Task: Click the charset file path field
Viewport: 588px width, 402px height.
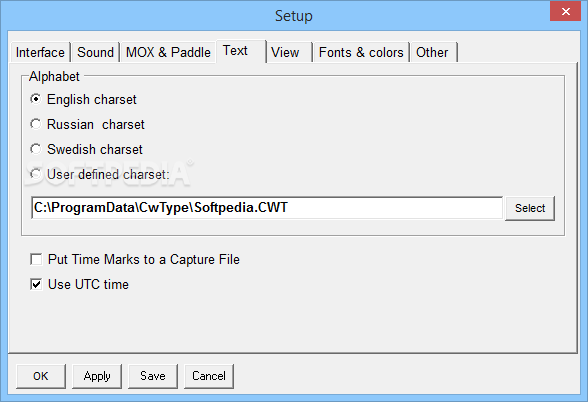Action: pyautogui.click(x=267, y=208)
